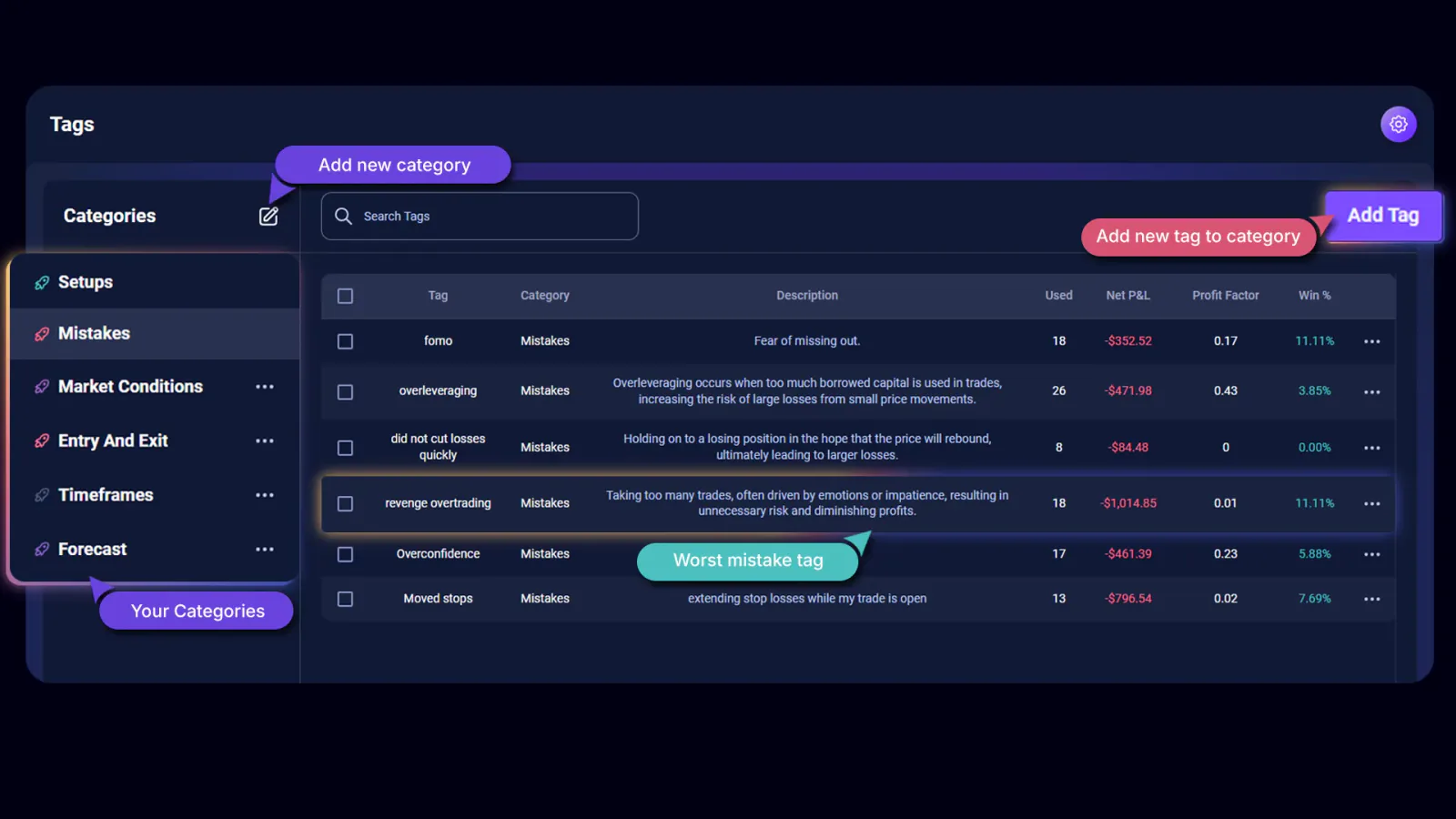The height and width of the screenshot is (819, 1456).
Task: Select the Forecast category
Action: tap(155, 549)
